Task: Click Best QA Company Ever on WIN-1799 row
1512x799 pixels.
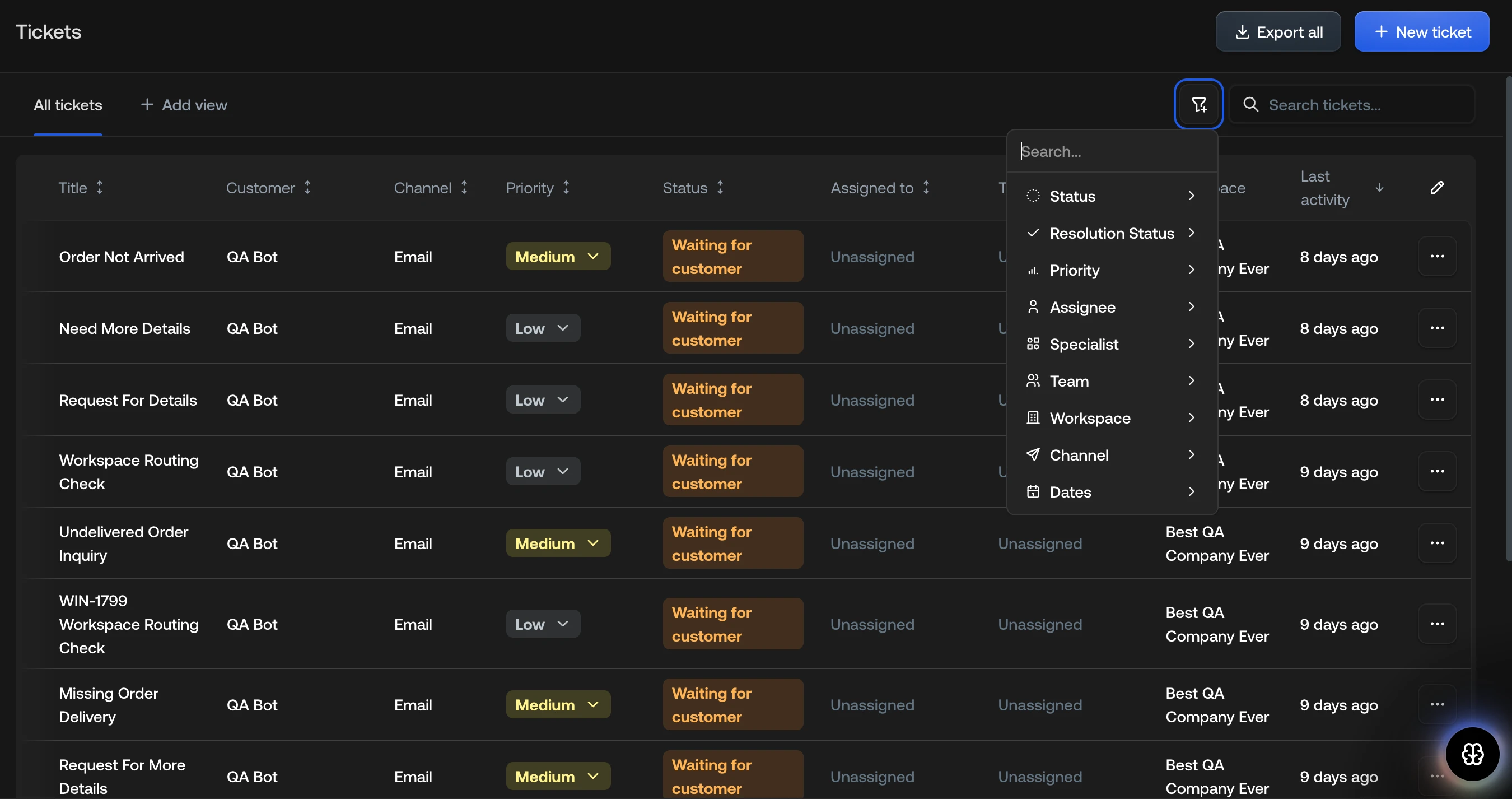Action: pos(1217,624)
